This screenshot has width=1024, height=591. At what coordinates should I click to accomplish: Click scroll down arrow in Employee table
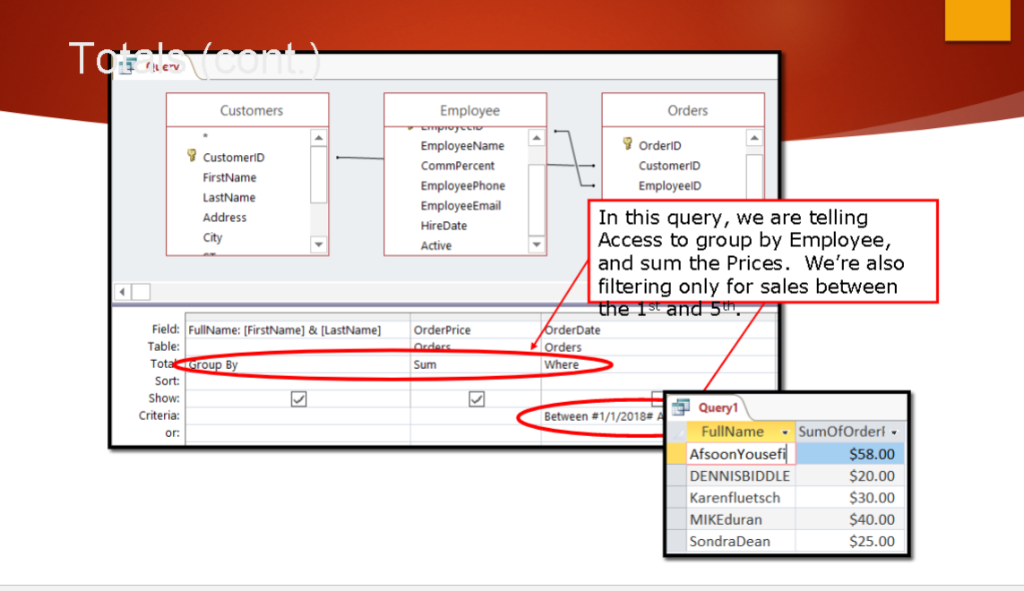tap(536, 245)
